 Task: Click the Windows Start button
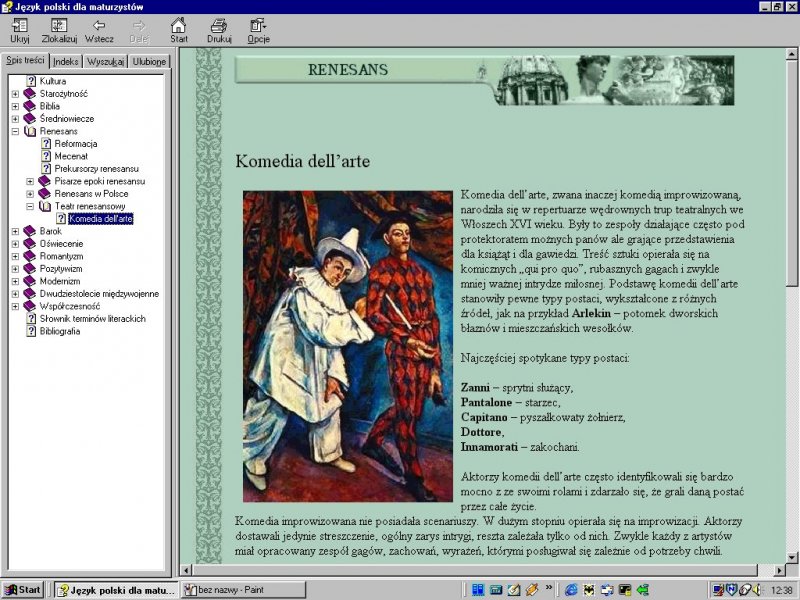(23, 590)
